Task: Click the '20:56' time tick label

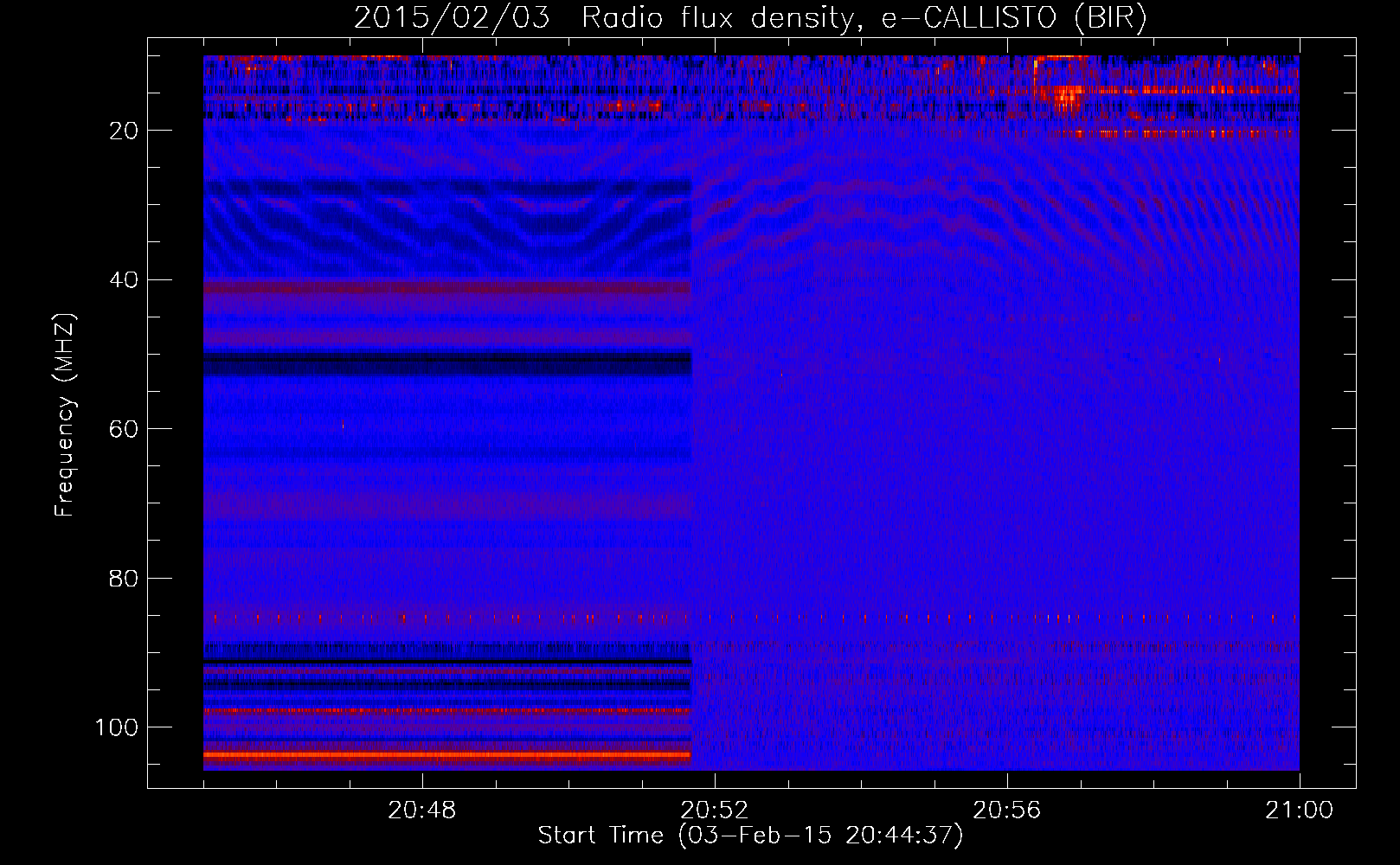Action: pyautogui.click(x=1007, y=811)
